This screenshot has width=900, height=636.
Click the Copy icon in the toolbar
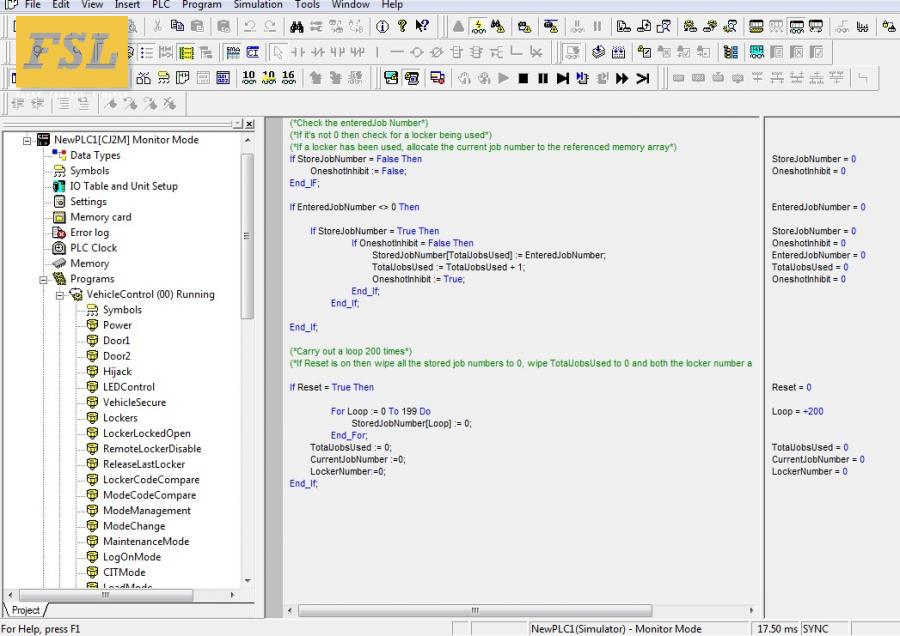177,27
